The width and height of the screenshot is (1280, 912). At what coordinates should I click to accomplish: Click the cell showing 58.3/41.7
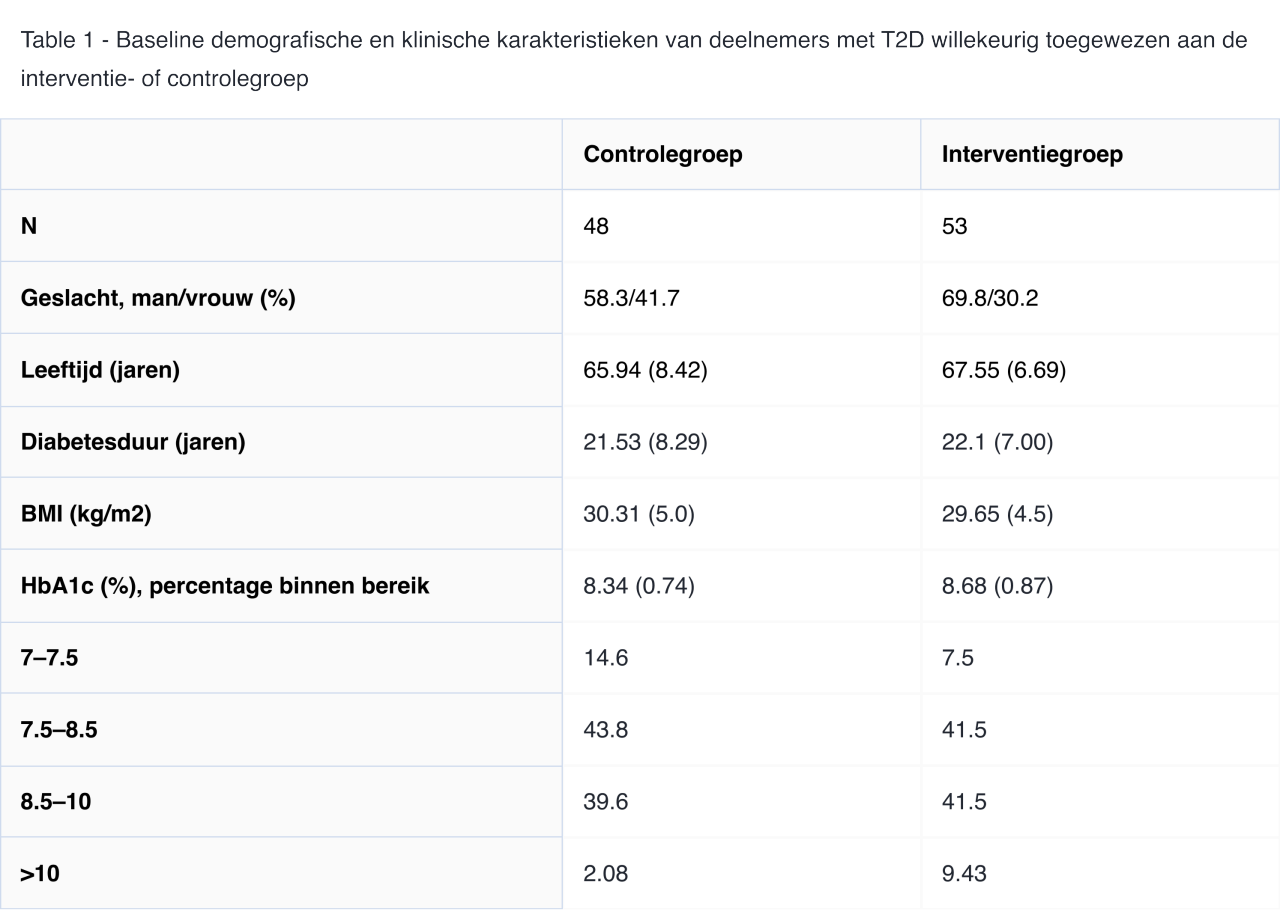coord(631,298)
